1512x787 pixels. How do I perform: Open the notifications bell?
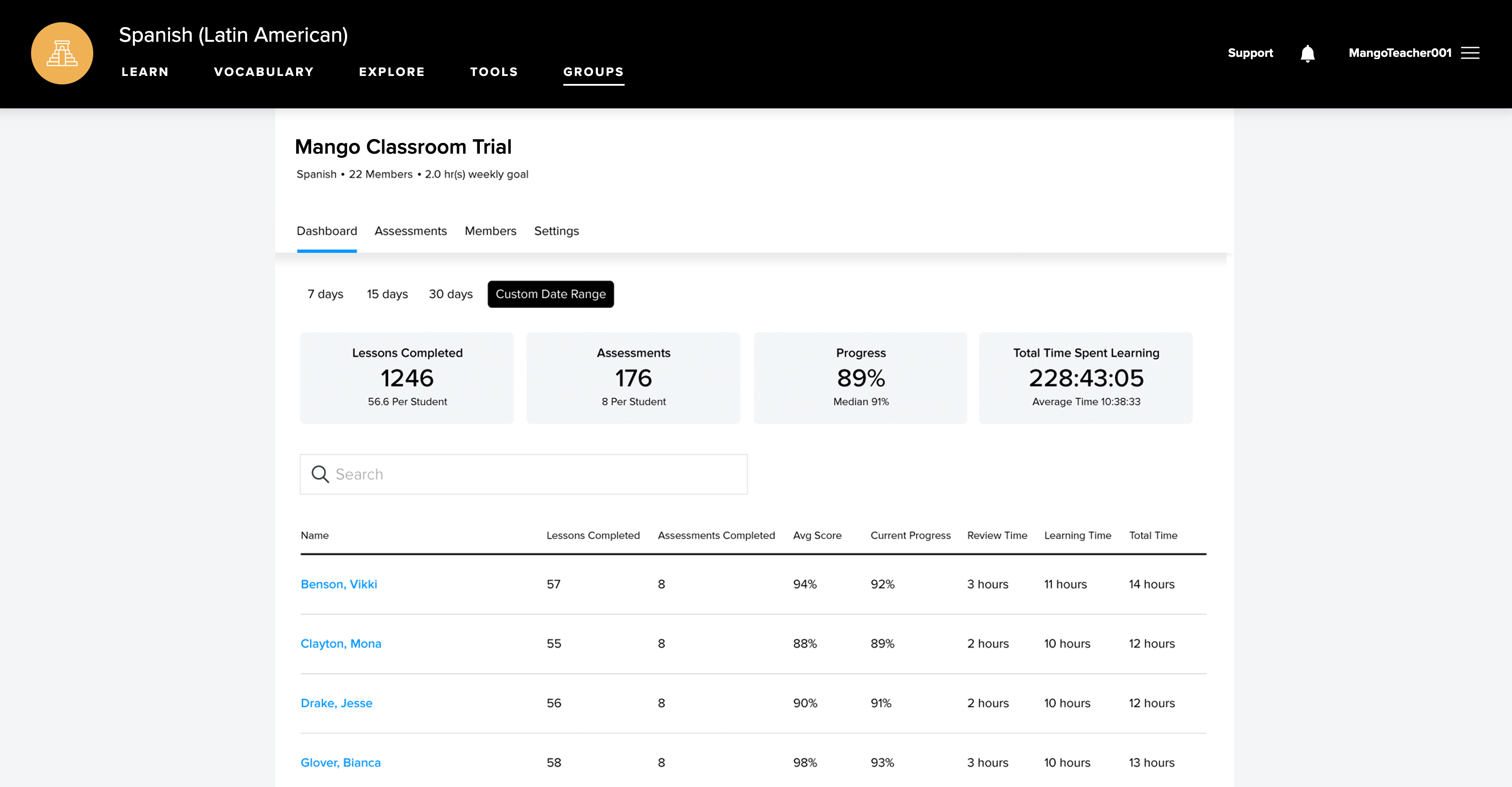click(x=1307, y=53)
